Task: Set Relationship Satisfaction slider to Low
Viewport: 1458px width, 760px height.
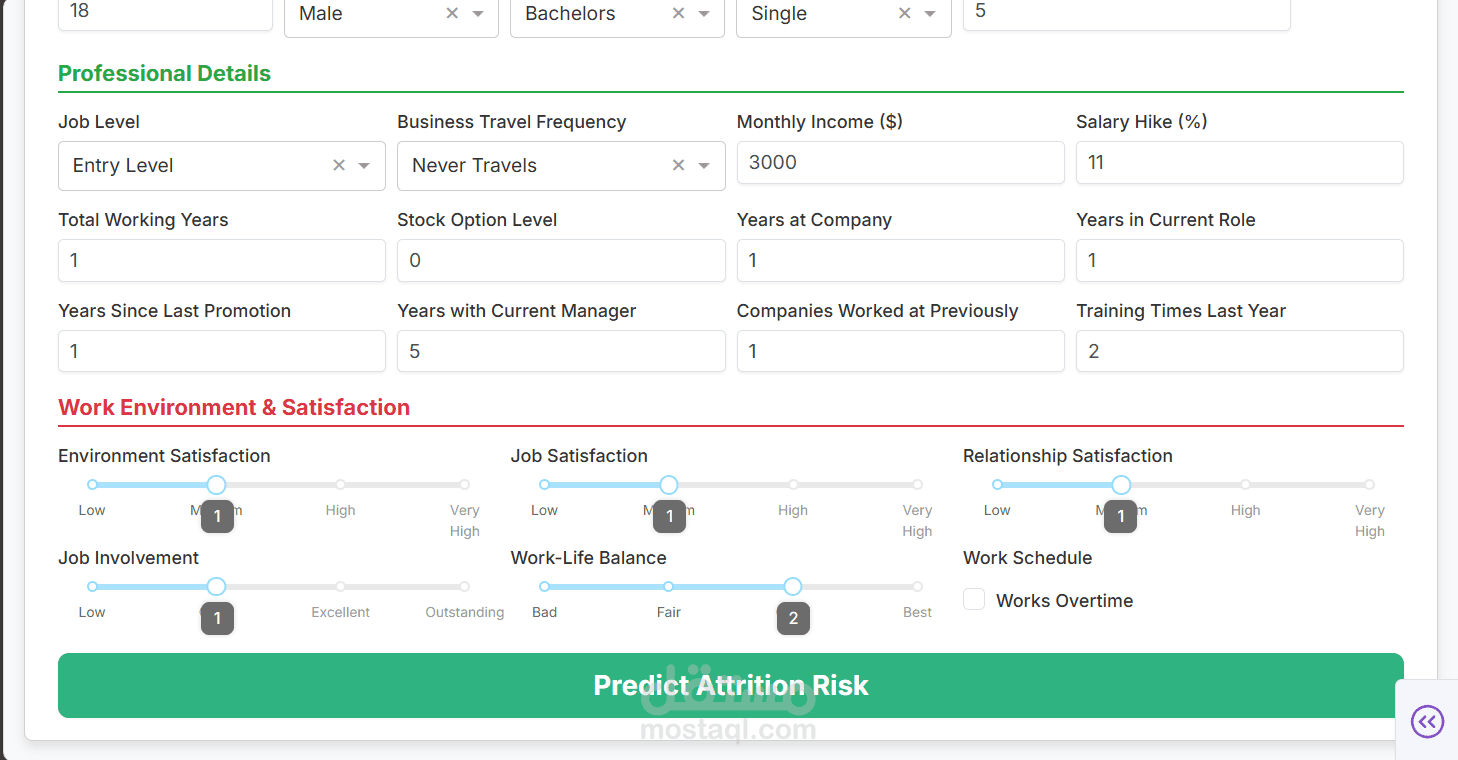Action: point(997,485)
